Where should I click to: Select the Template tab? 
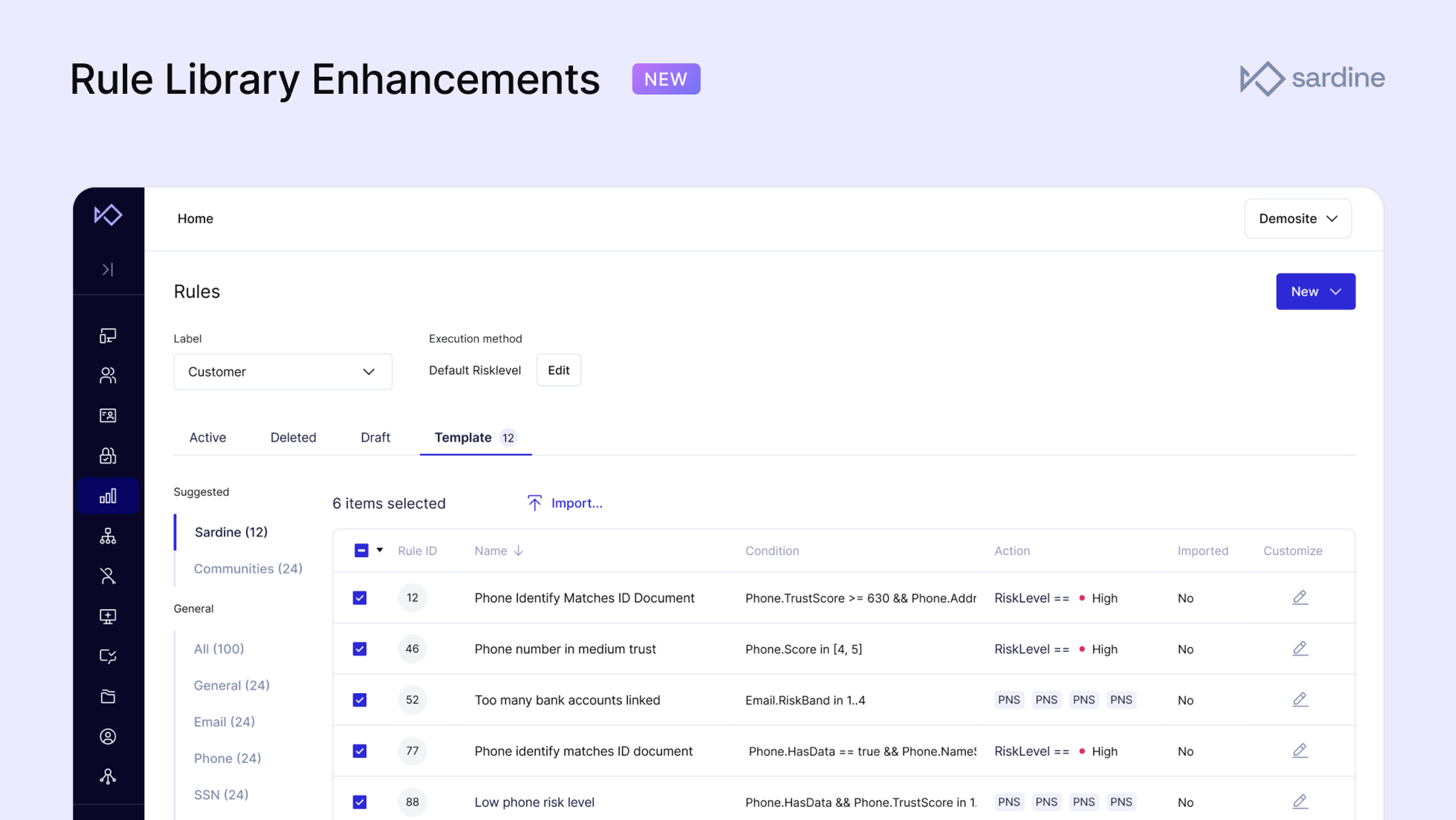pyautogui.click(x=475, y=437)
